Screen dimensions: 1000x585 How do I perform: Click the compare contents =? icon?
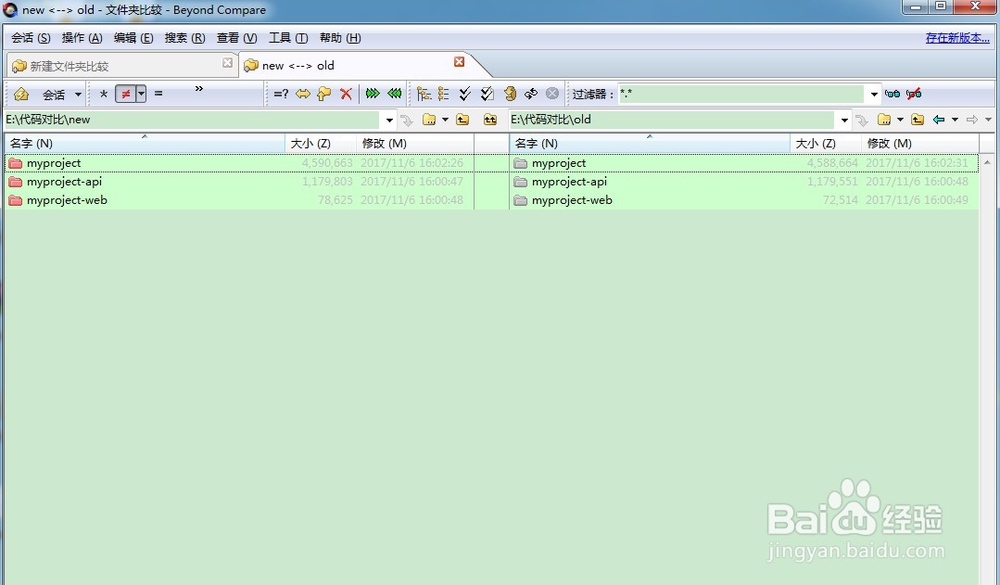[278, 94]
